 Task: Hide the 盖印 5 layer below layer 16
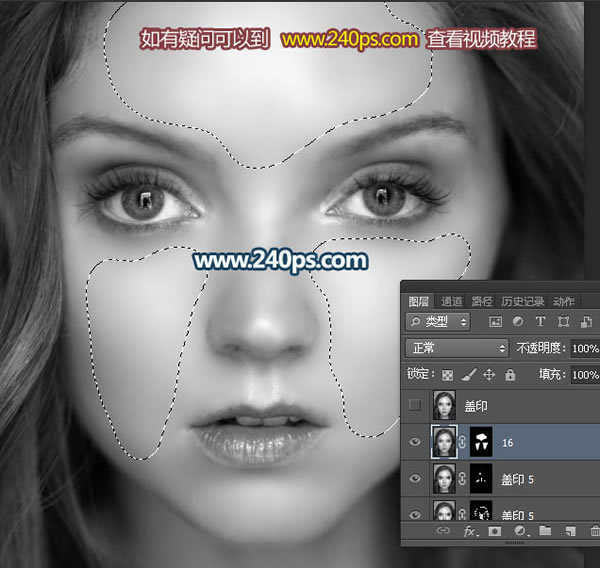(415, 478)
